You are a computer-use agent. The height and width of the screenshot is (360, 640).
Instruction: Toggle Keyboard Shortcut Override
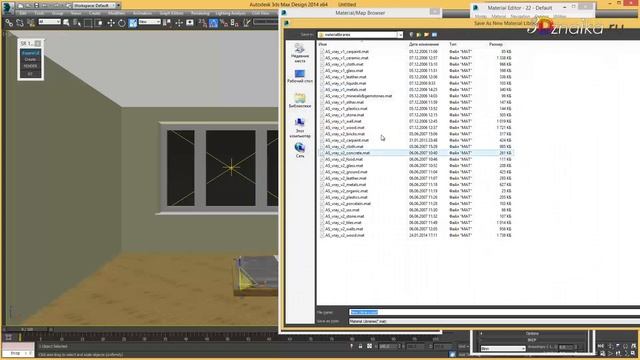(190, 23)
